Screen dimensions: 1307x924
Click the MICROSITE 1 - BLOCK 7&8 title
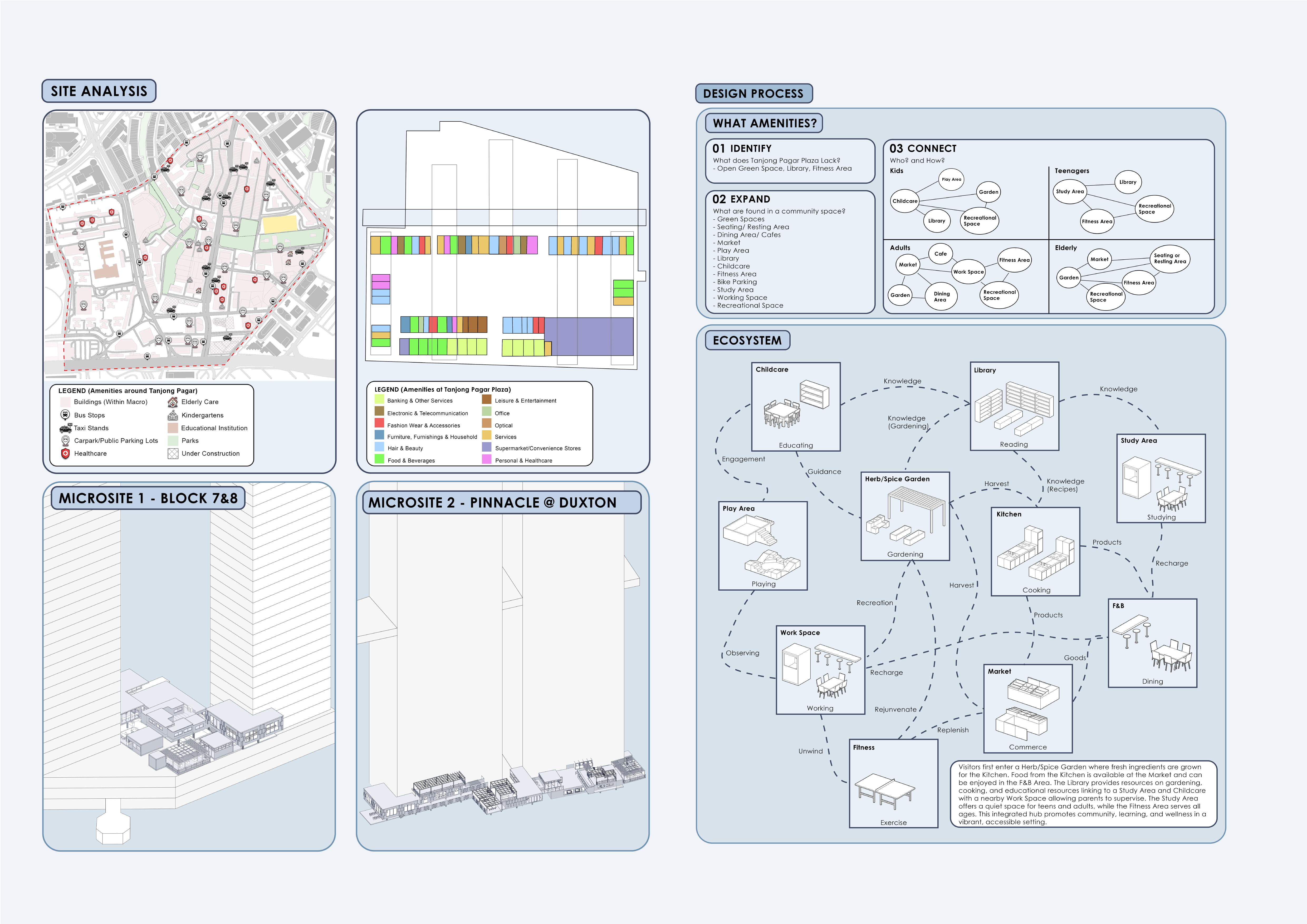click(x=148, y=498)
